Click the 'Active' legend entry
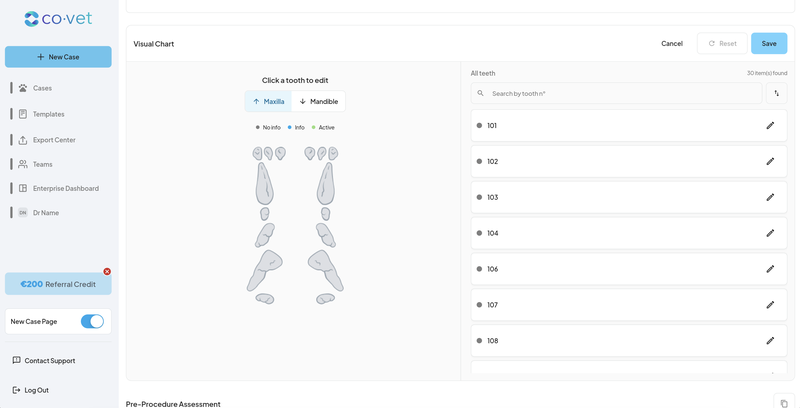 [323, 128]
